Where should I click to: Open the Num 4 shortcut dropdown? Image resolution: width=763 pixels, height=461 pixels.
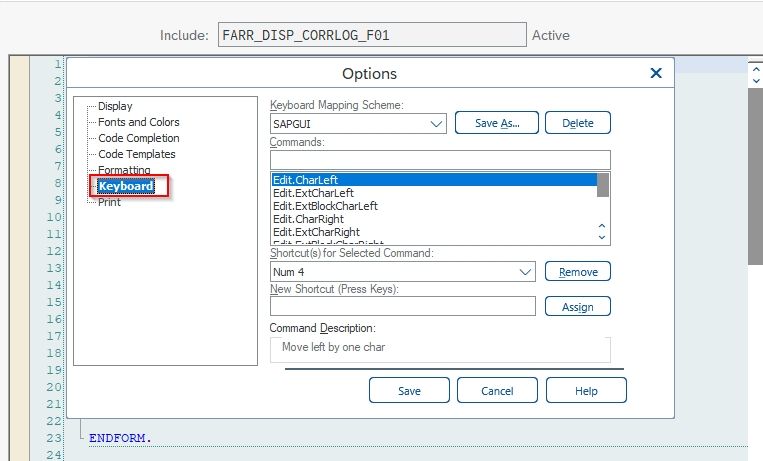click(402, 272)
